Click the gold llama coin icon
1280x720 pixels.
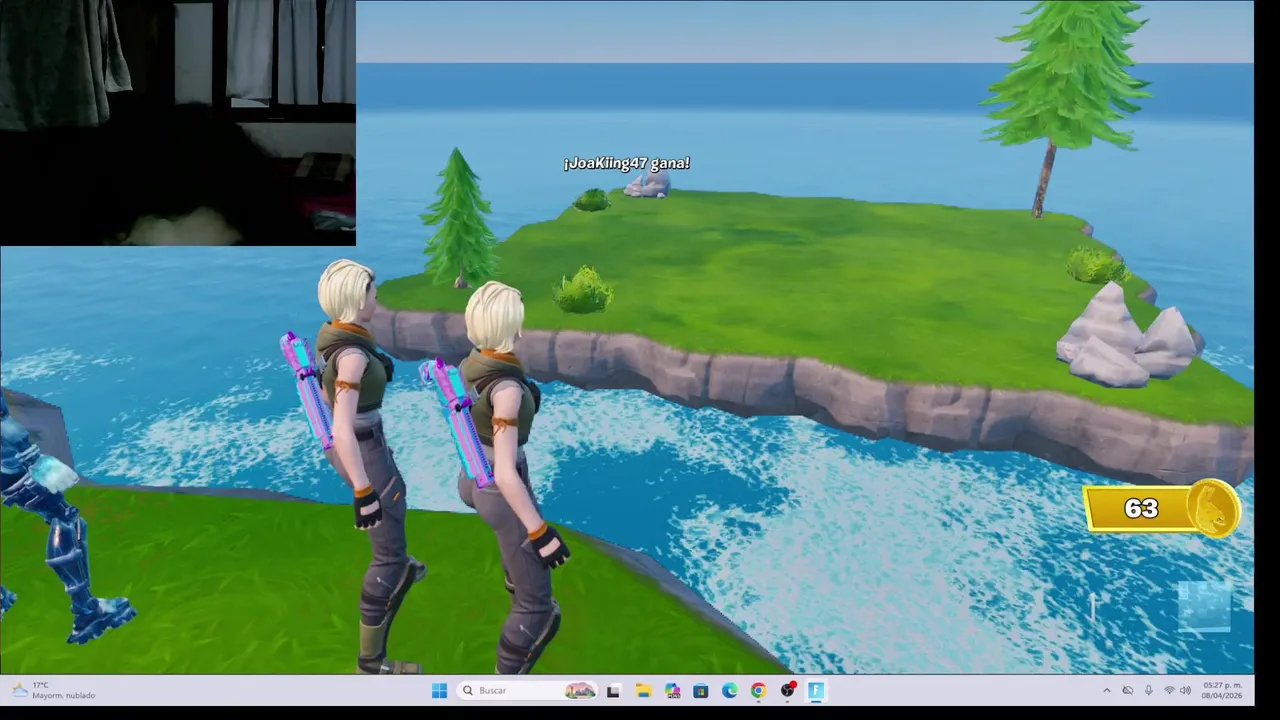[1214, 509]
